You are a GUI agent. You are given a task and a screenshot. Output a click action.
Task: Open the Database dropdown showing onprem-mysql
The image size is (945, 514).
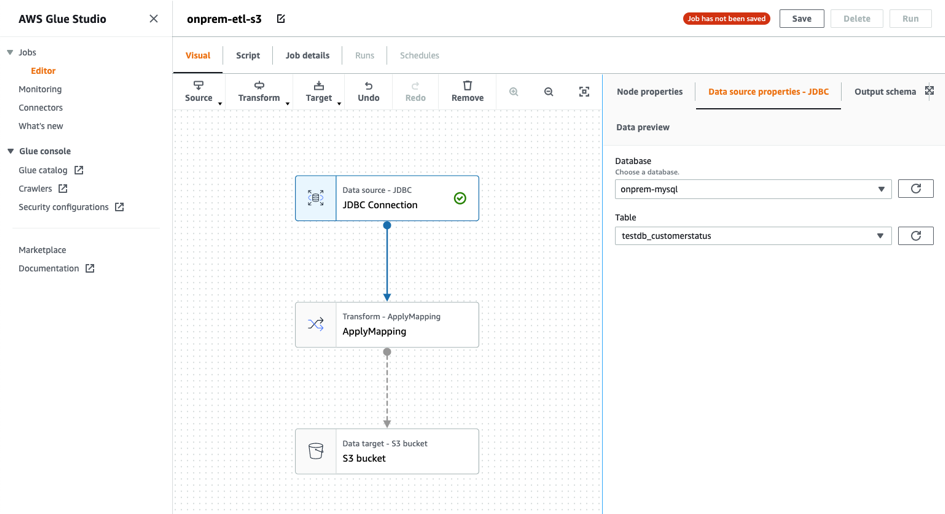pyautogui.click(x=753, y=189)
